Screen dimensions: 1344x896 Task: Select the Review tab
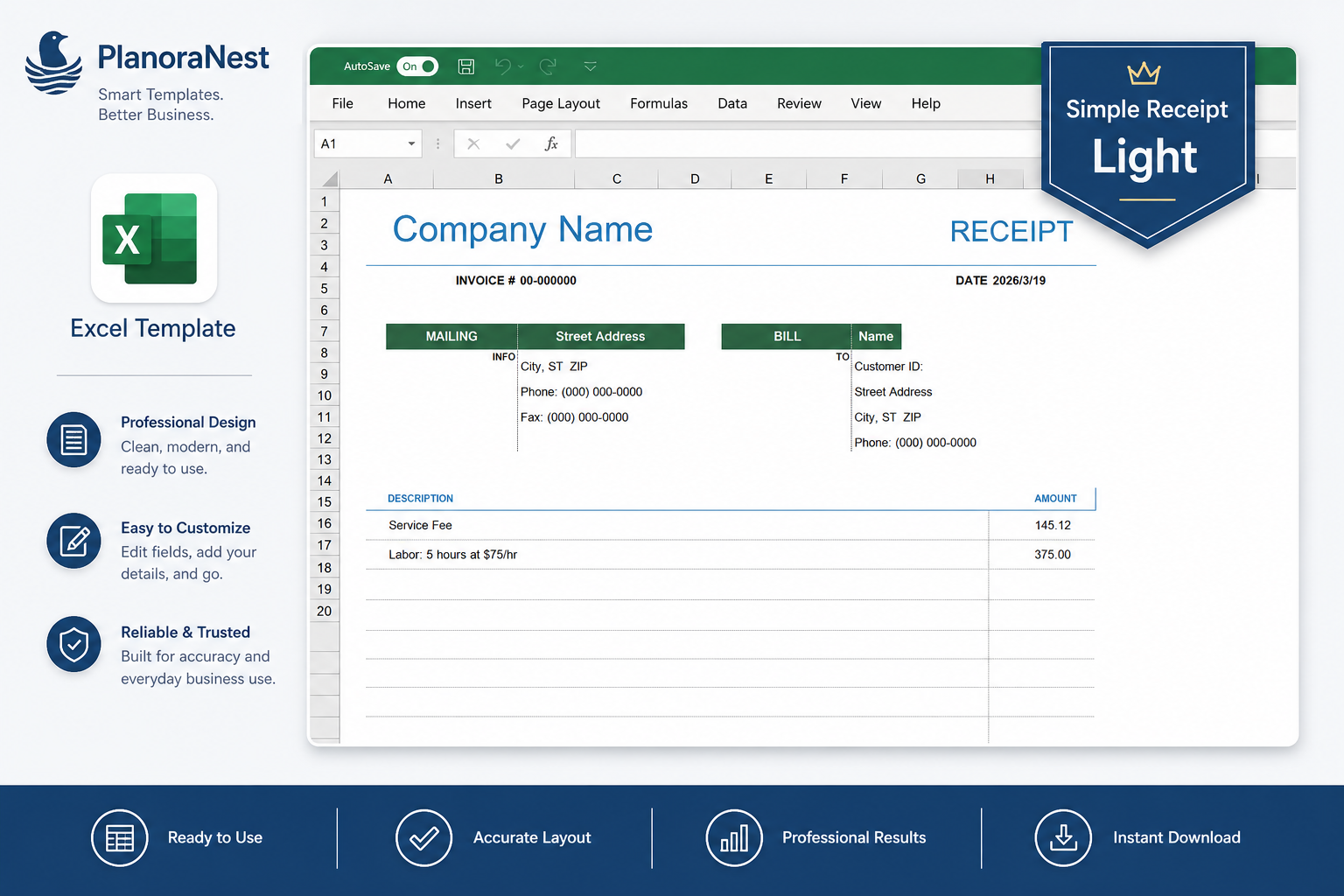pos(799,103)
